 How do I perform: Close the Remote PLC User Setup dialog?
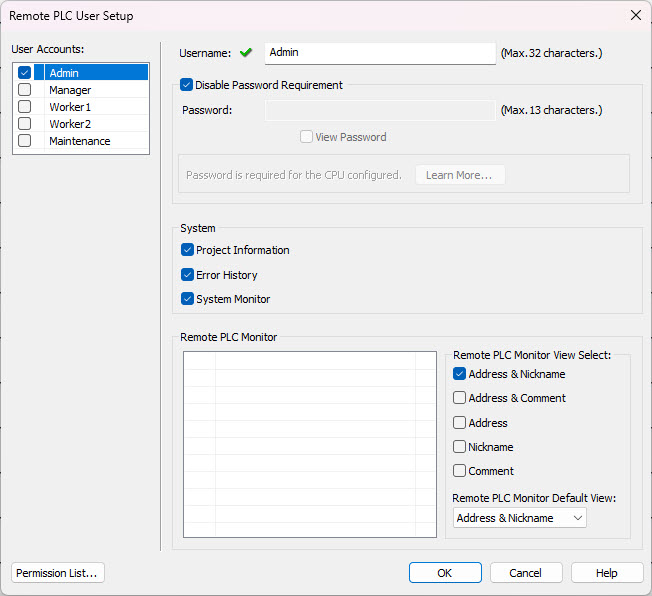coord(635,15)
